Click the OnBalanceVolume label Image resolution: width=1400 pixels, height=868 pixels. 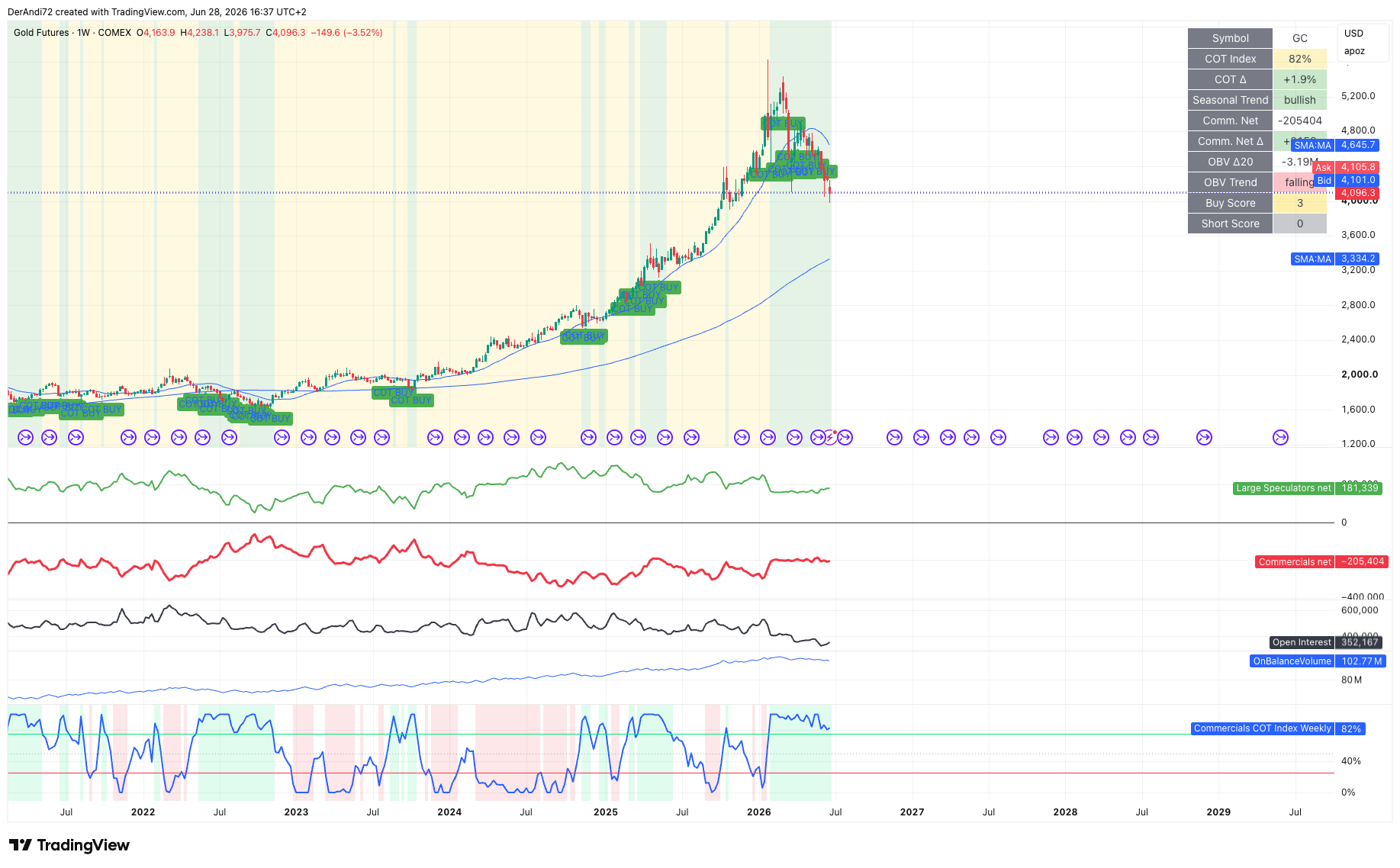[x=1292, y=661]
